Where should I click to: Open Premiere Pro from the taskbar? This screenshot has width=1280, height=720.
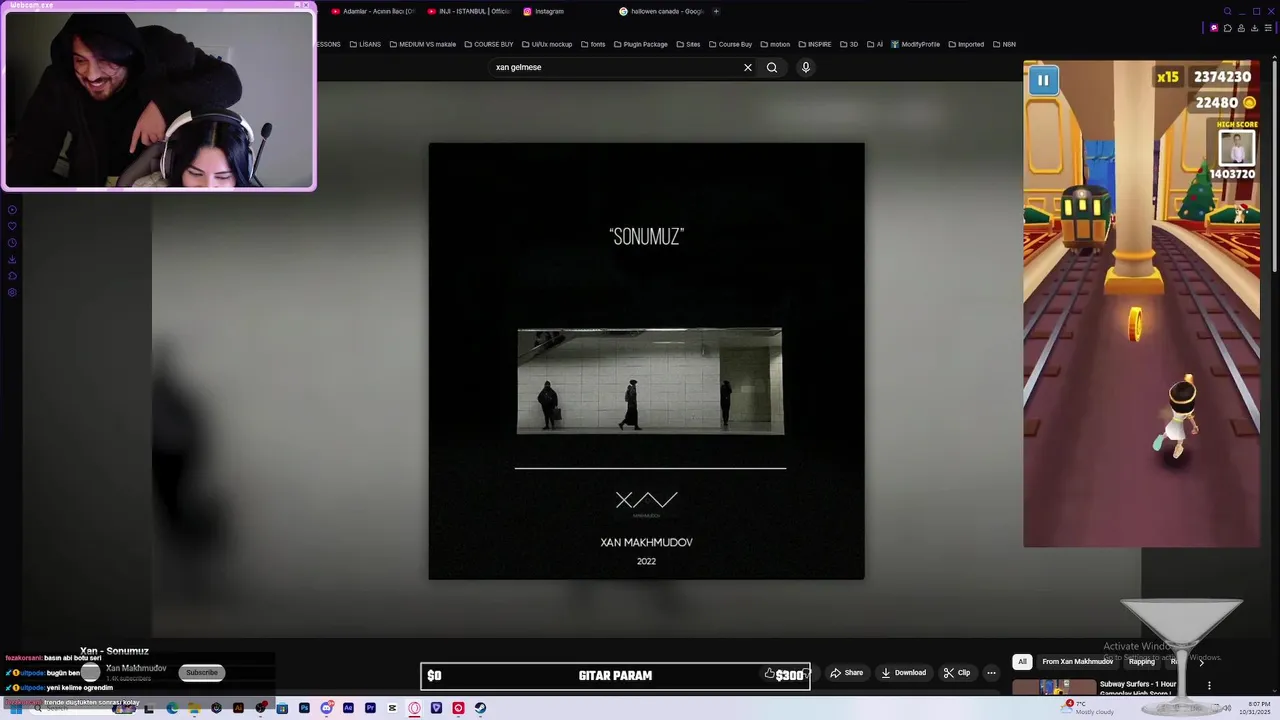(x=370, y=708)
